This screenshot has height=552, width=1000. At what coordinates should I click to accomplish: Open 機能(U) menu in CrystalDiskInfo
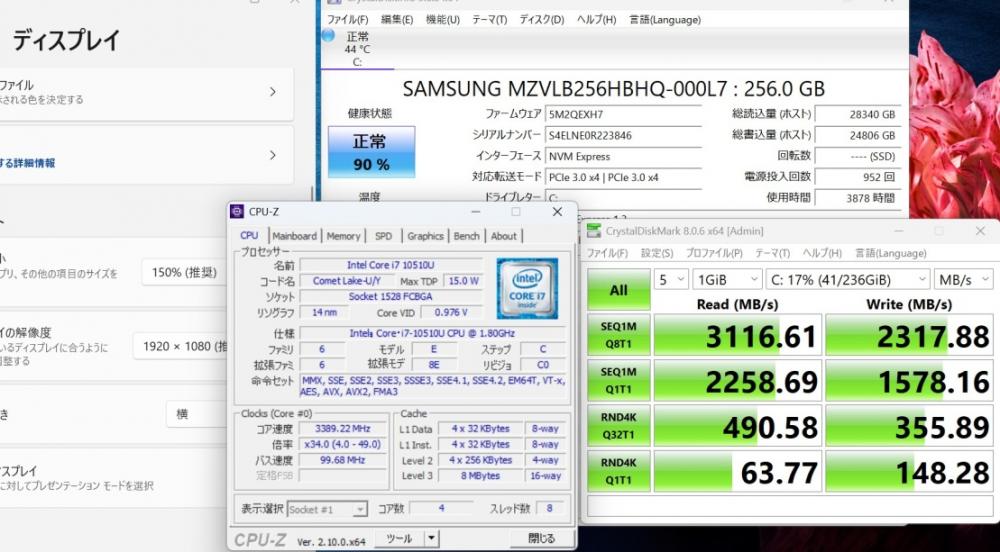(443, 20)
